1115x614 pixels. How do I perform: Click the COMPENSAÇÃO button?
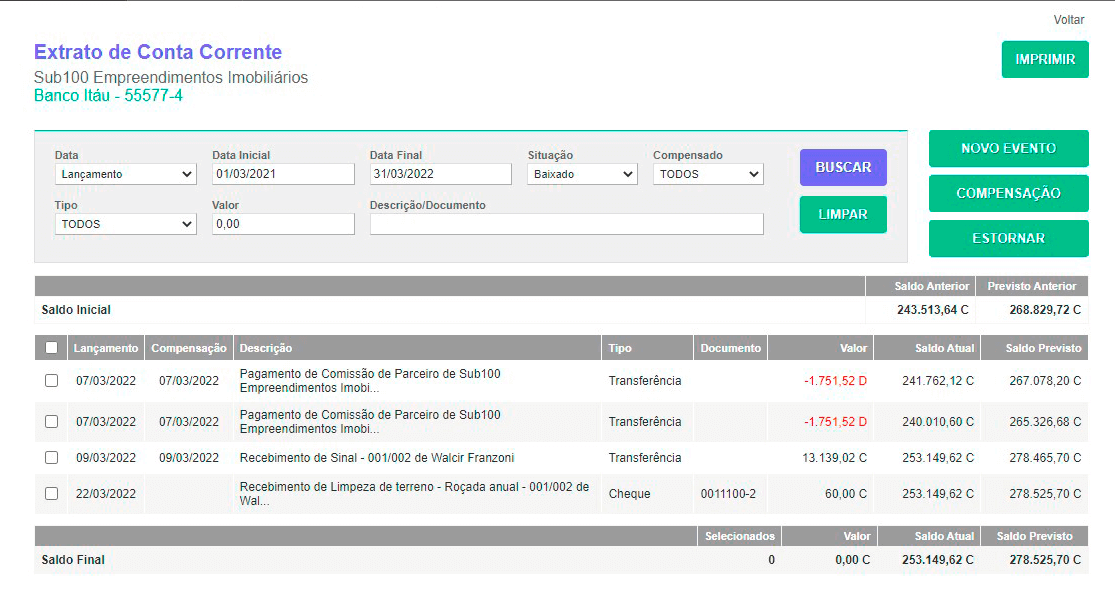click(x=1008, y=193)
